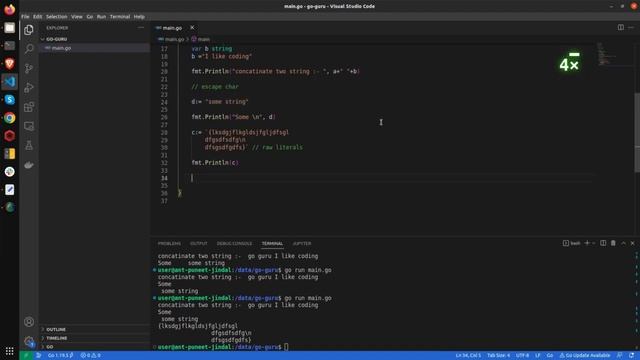Close the main.go editor tab
640x360 pixels.
[x=192, y=28]
